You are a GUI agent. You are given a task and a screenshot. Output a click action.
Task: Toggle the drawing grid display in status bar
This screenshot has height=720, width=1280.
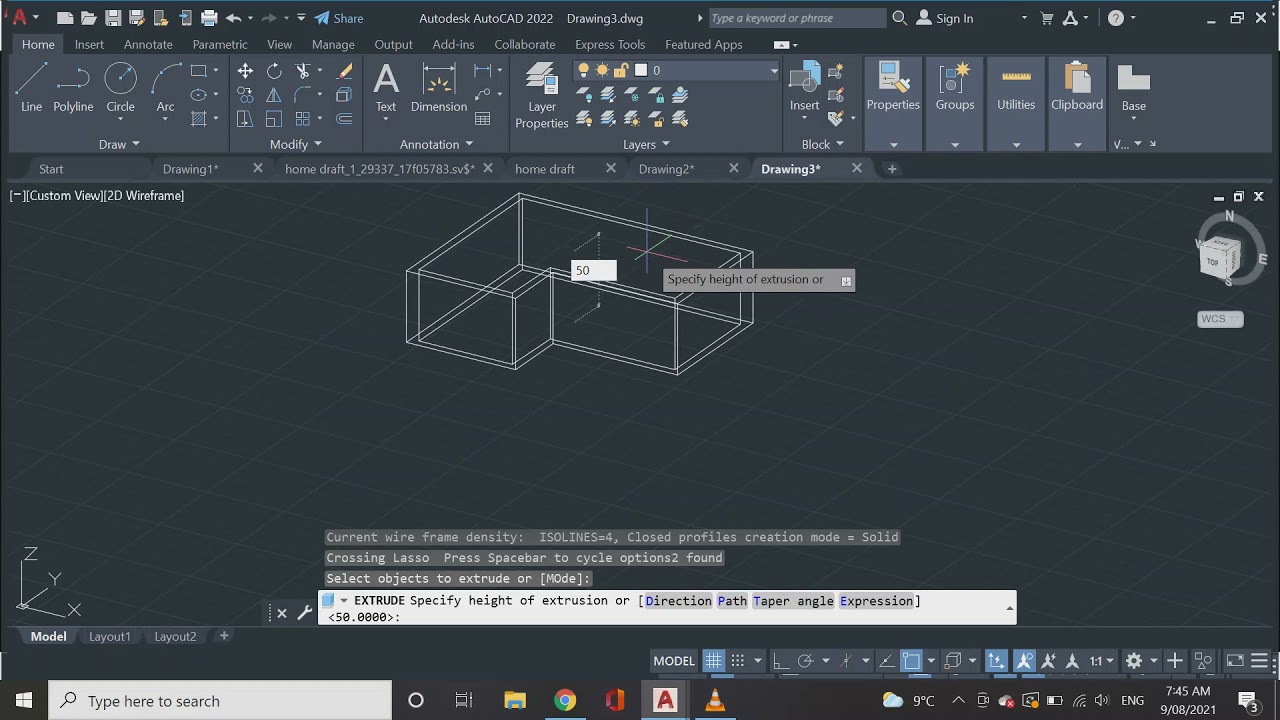point(713,661)
